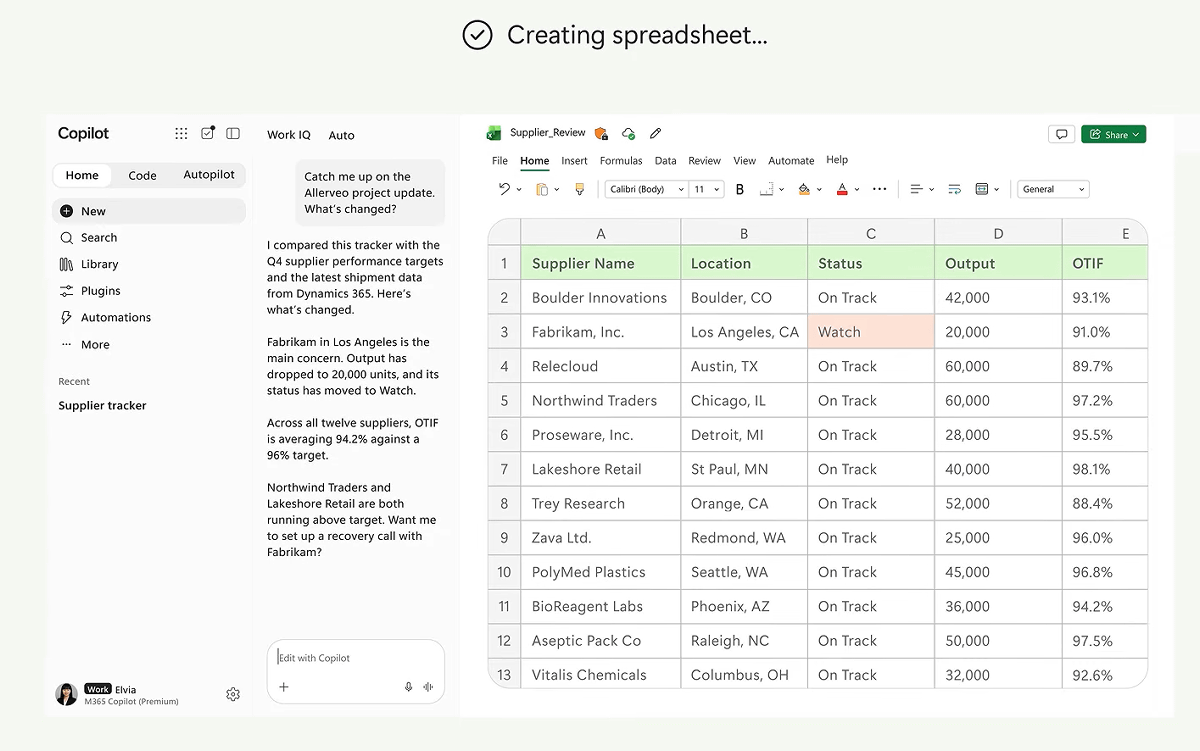1200x751 pixels.
Task: Open the ribbon overflow ellipsis menu
Action: (880, 189)
